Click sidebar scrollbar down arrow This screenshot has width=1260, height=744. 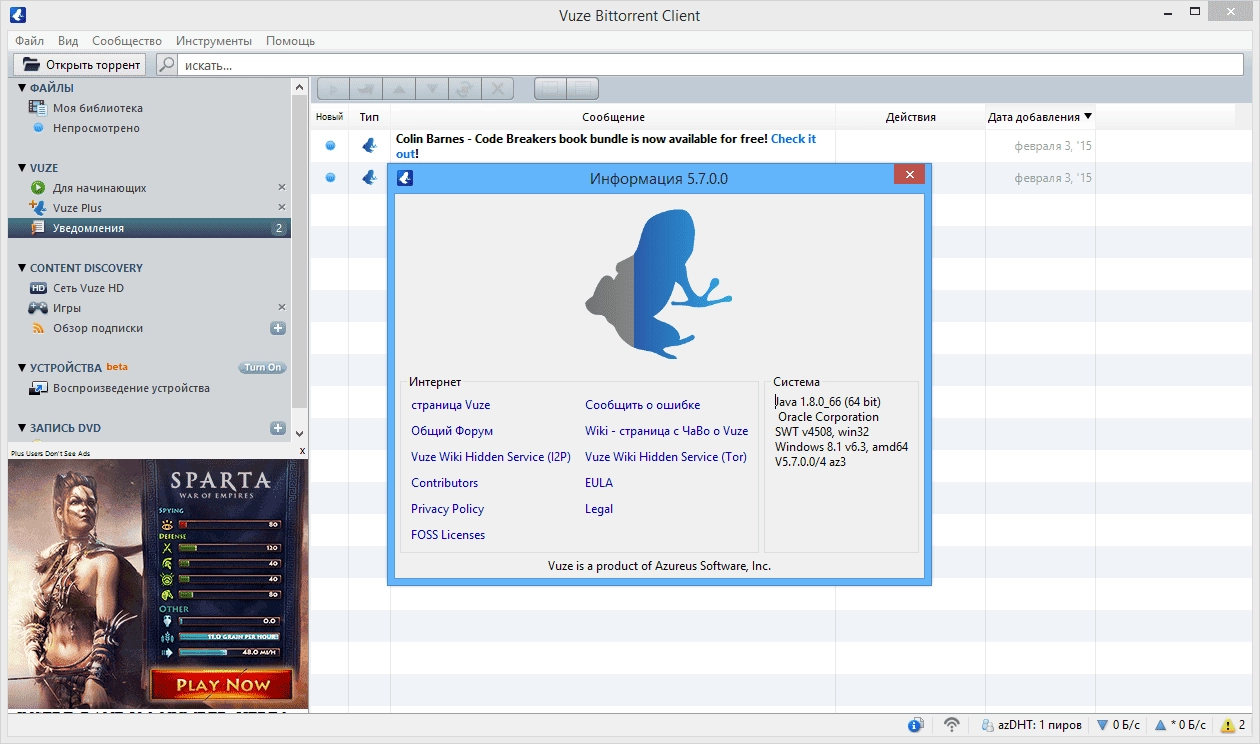[299, 433]
